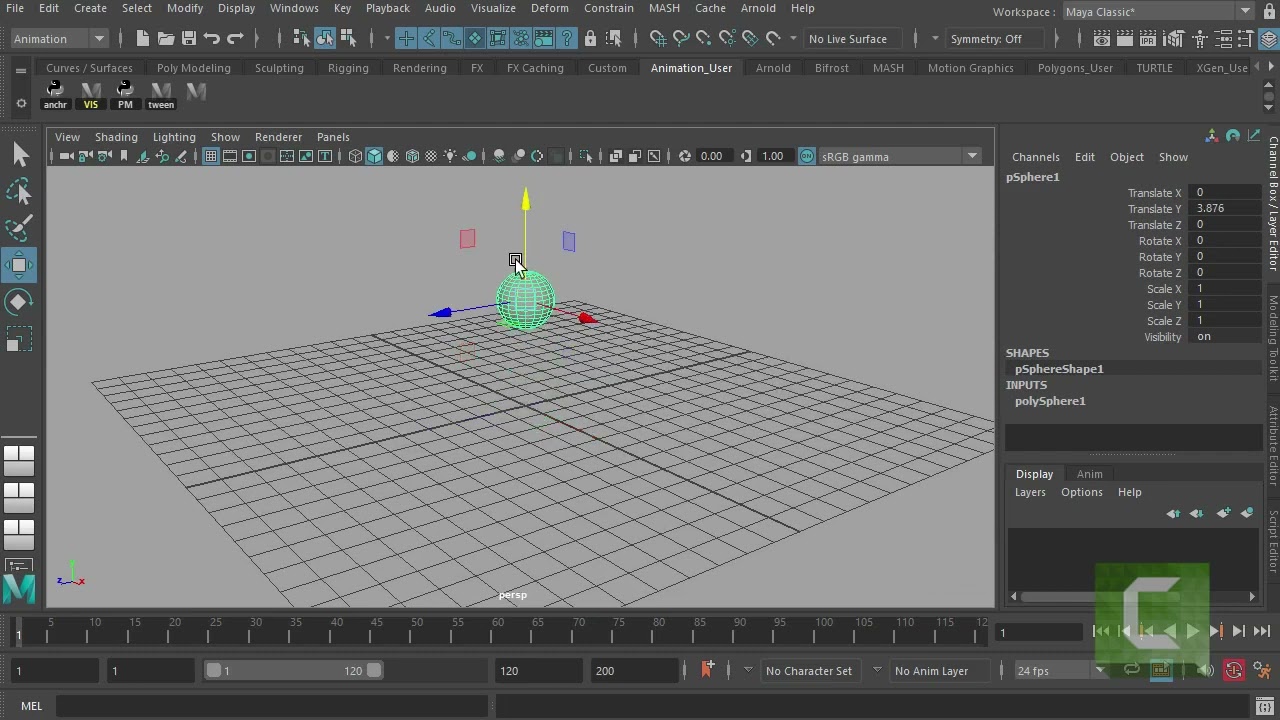Toggle sRGB gamma color management

pyautogui.click(x=807, y=156)
